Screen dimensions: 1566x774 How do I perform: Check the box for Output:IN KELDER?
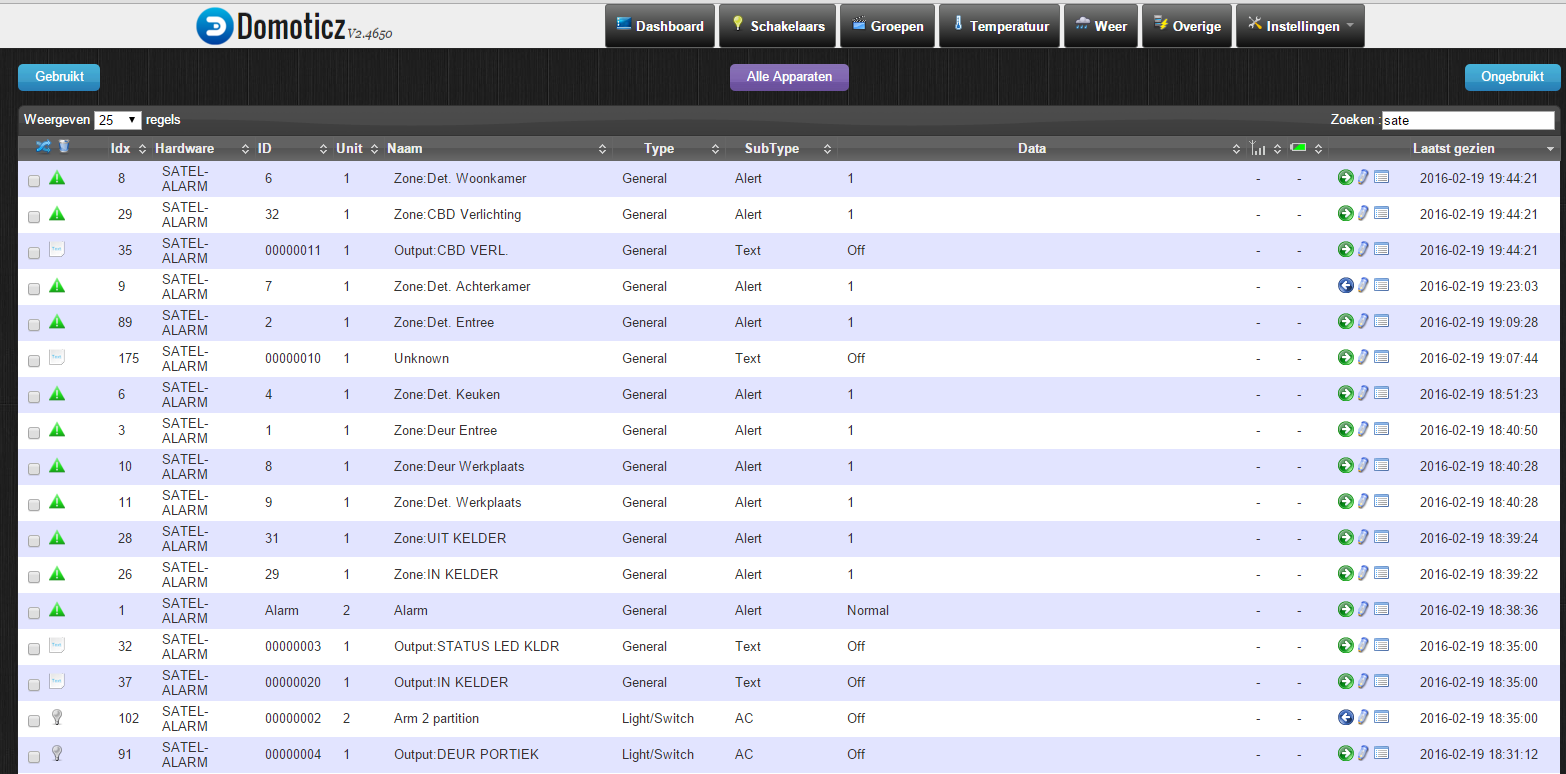click(34, 685)
